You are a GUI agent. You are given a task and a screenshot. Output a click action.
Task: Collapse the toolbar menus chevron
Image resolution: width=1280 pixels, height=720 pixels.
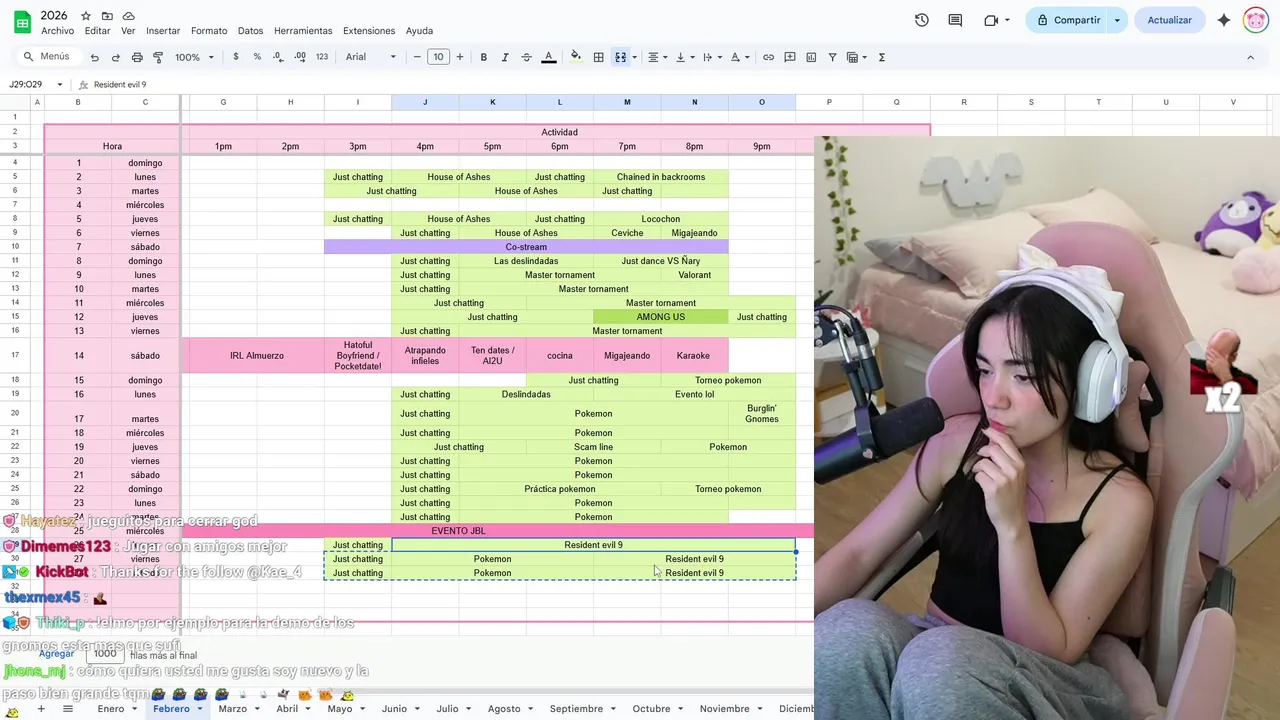pos(1250,57)
